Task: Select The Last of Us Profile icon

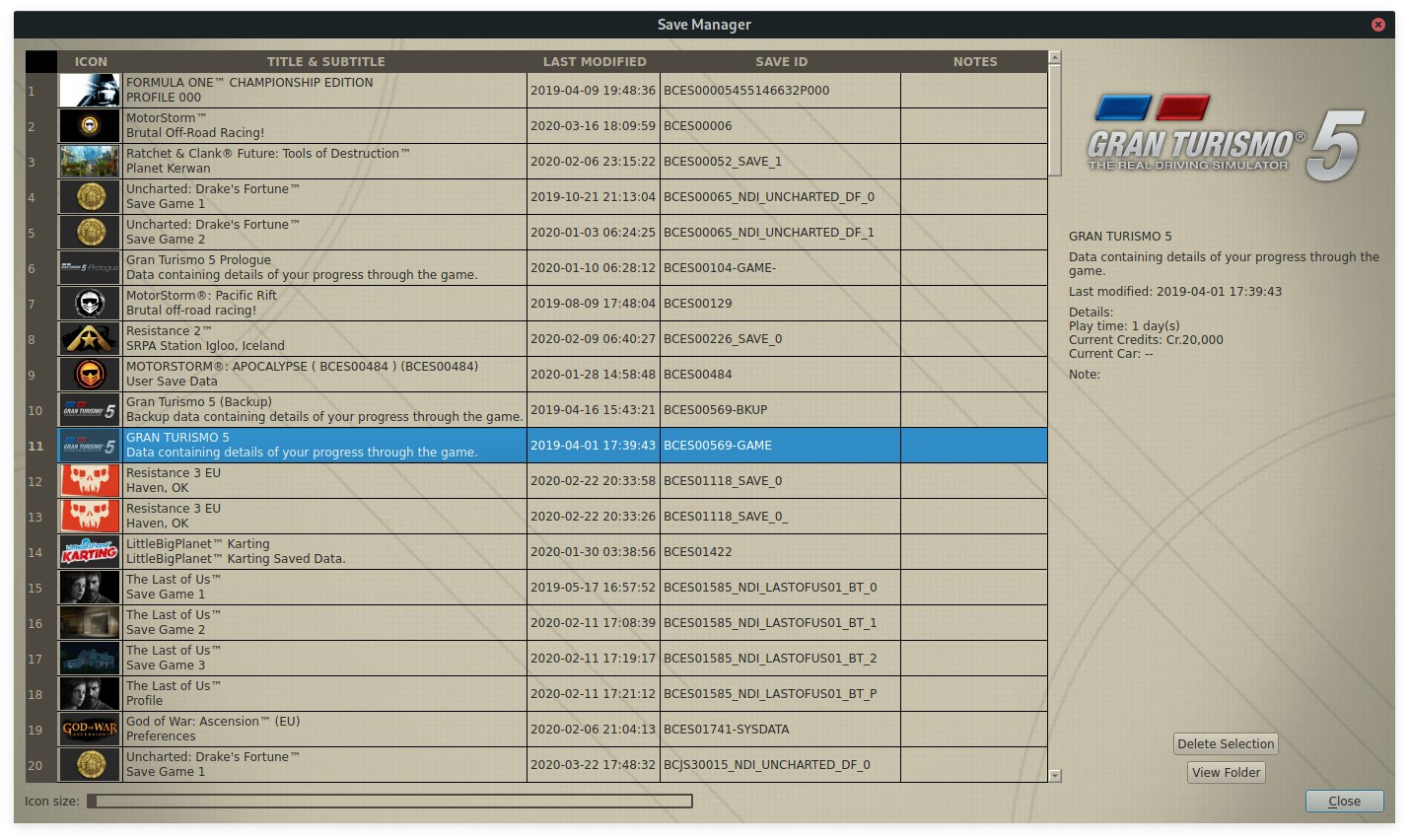Action: tap(90, 694)
